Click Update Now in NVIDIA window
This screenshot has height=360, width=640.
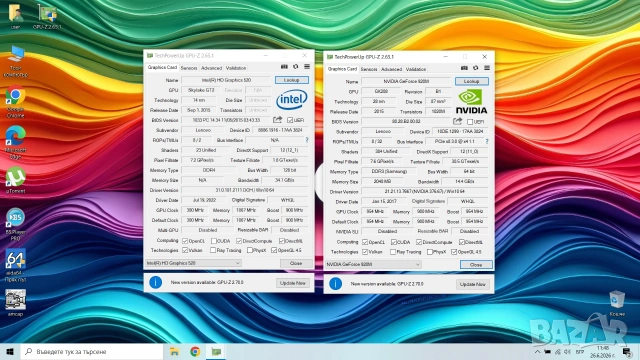473,284
